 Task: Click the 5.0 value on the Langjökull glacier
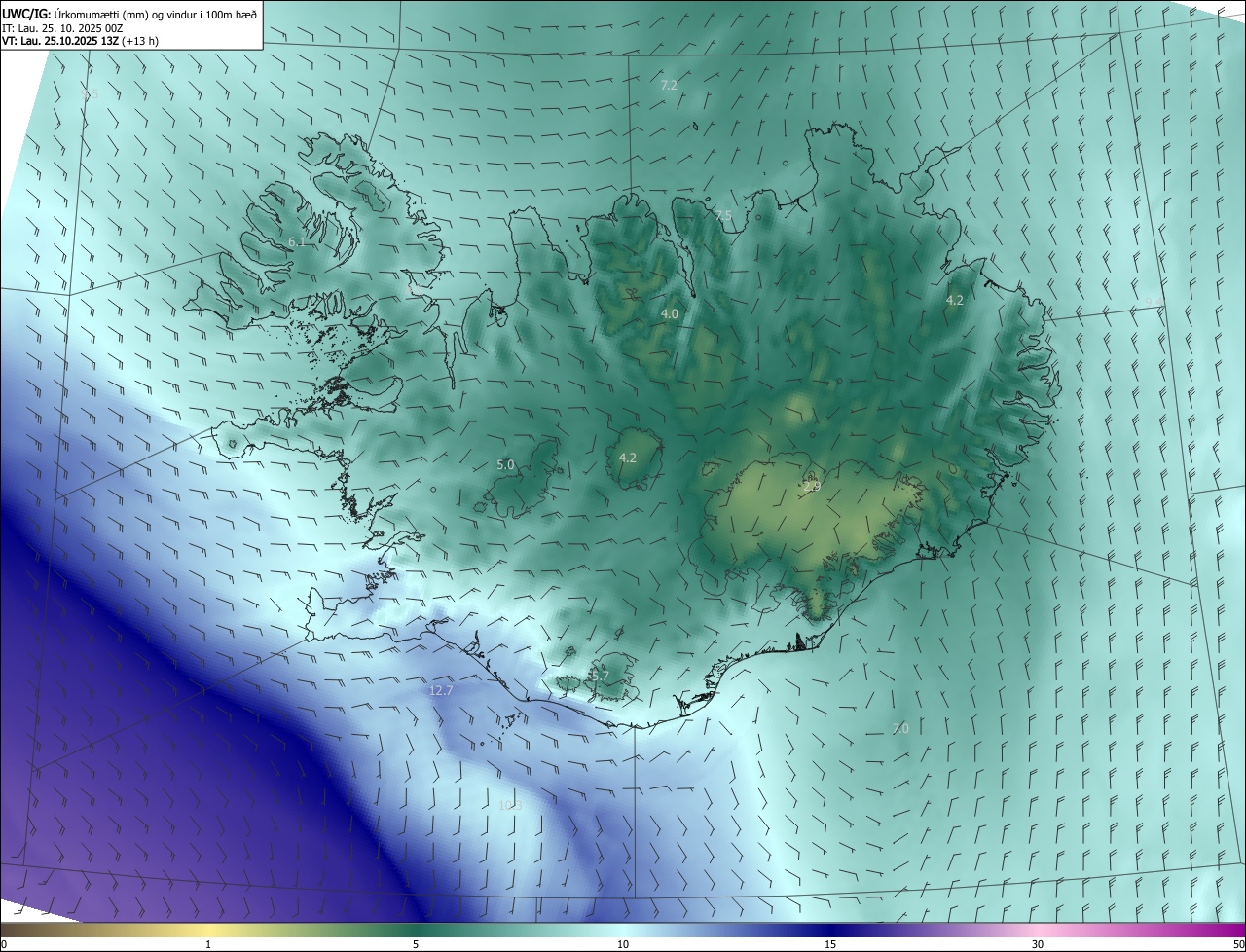click(505, 464)
